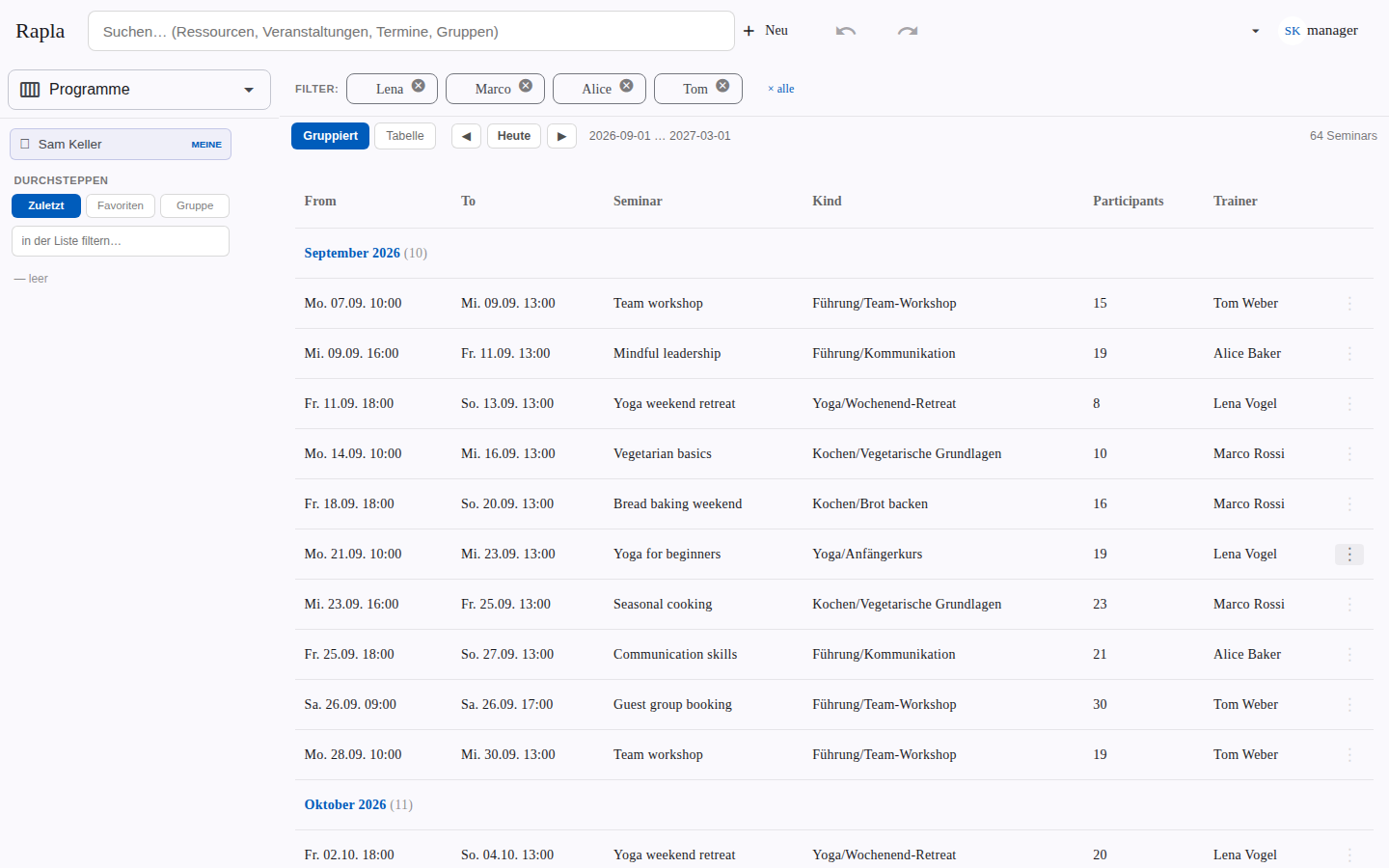Switch to the Tabelle view
Viewport: 1389px width, 868px height.
(x=405, y=136)
